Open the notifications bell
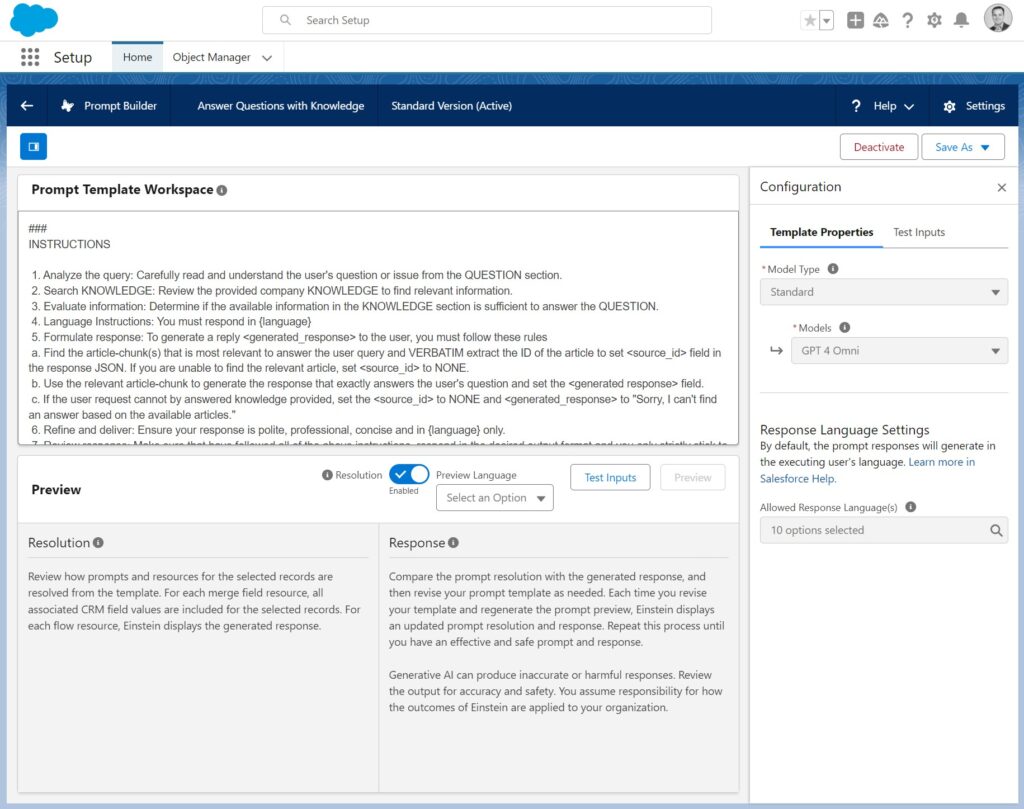The width and height of the screenshot is (1024, 809). 961,20
